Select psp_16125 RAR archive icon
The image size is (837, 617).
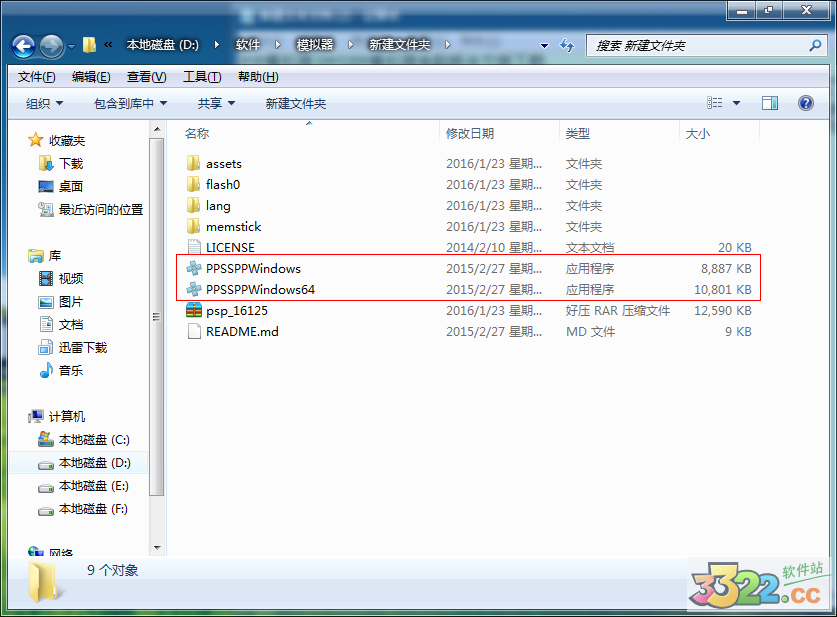(x=194, y=310)
